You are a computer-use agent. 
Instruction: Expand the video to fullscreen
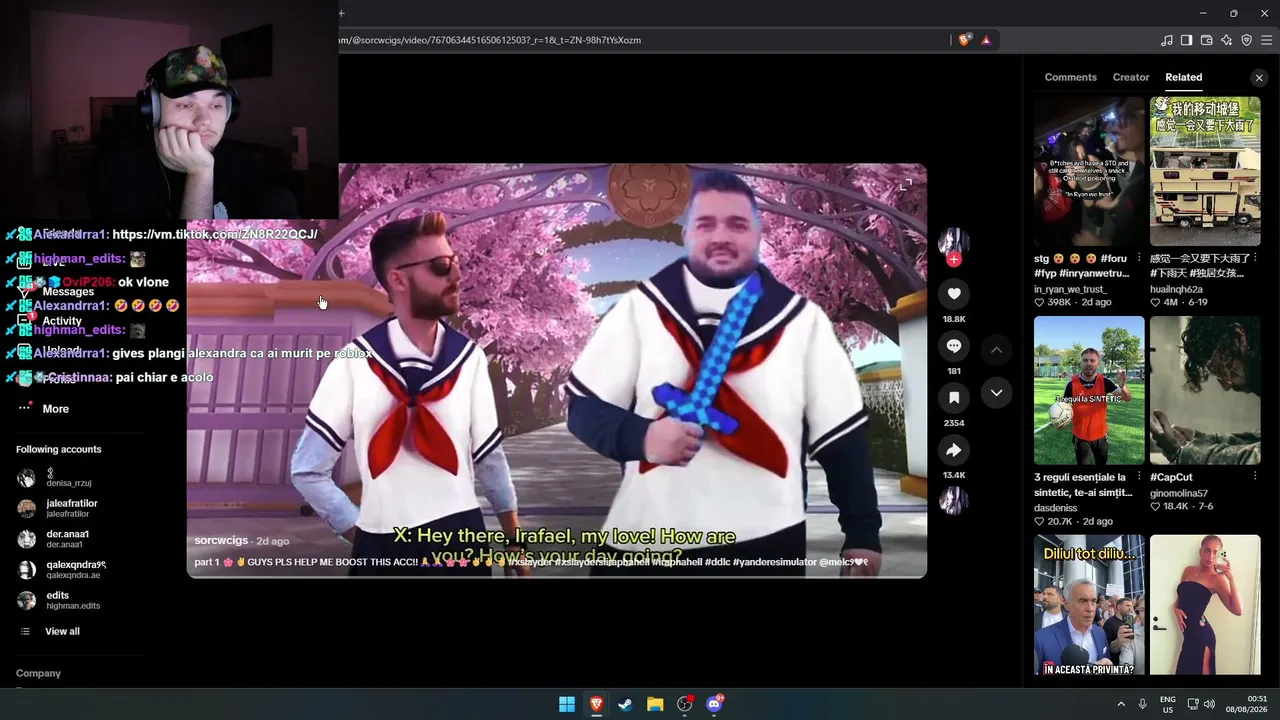(905, 185)
